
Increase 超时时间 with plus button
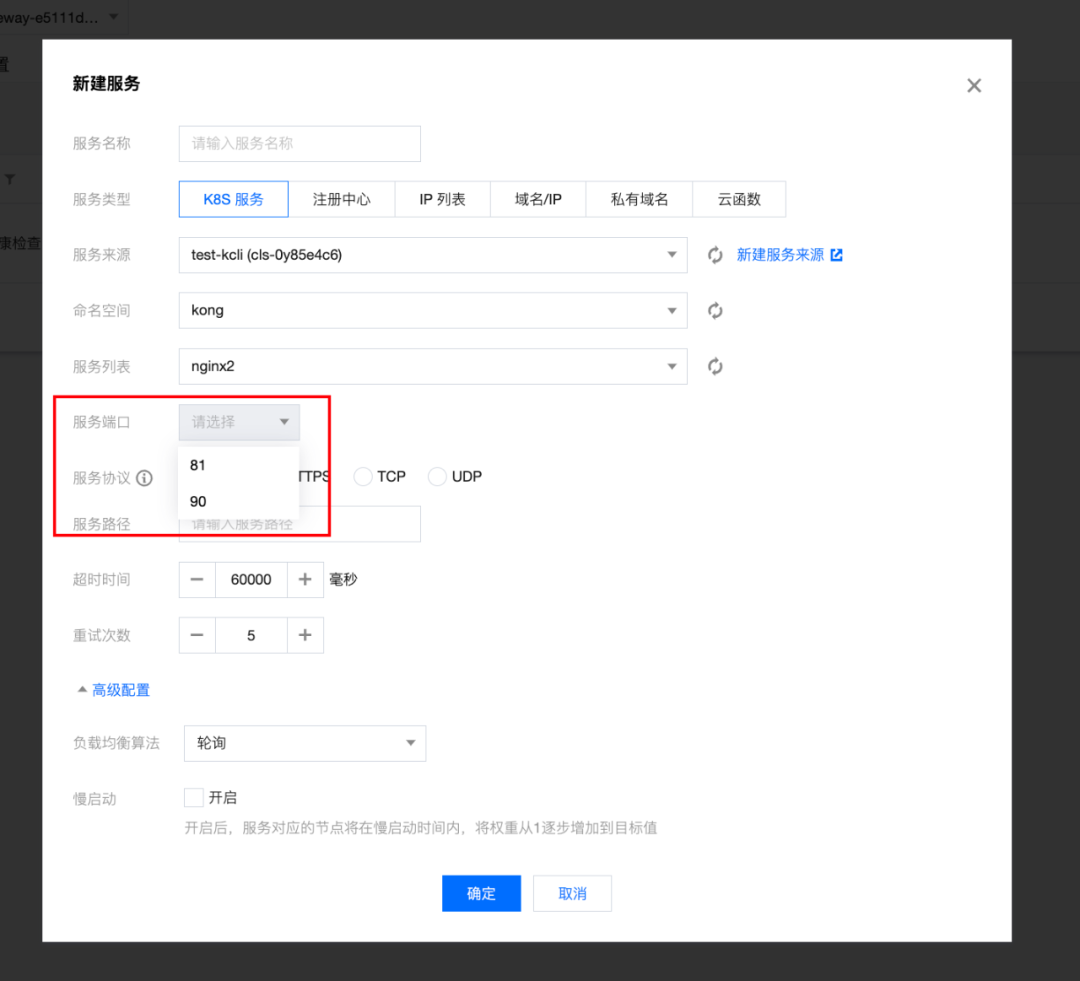305,579
